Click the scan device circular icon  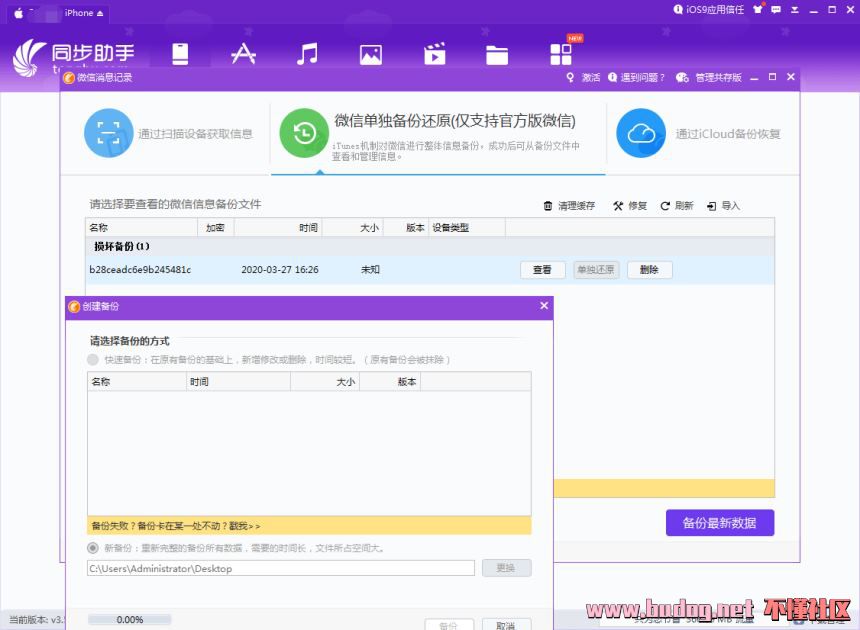(x=108, y=133)
